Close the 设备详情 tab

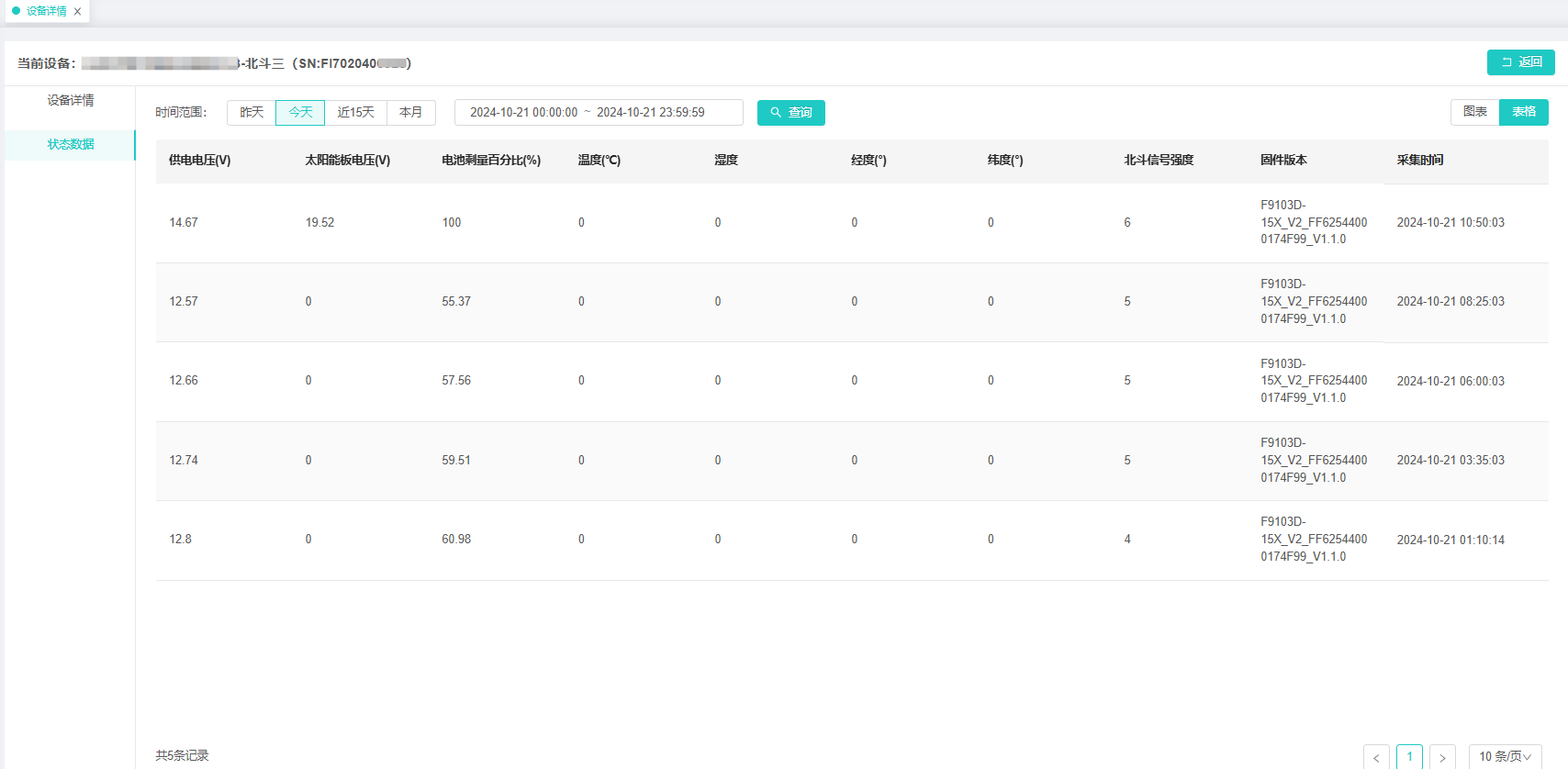pos(78,12)
